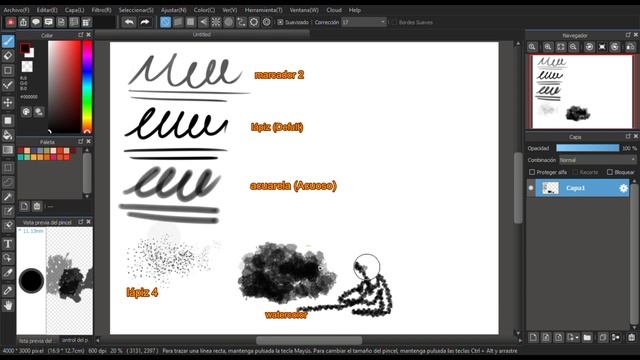Open Combinación blend mode dropdown
The width and height of the screenshot is (640, 360).
tap(598, 160)
